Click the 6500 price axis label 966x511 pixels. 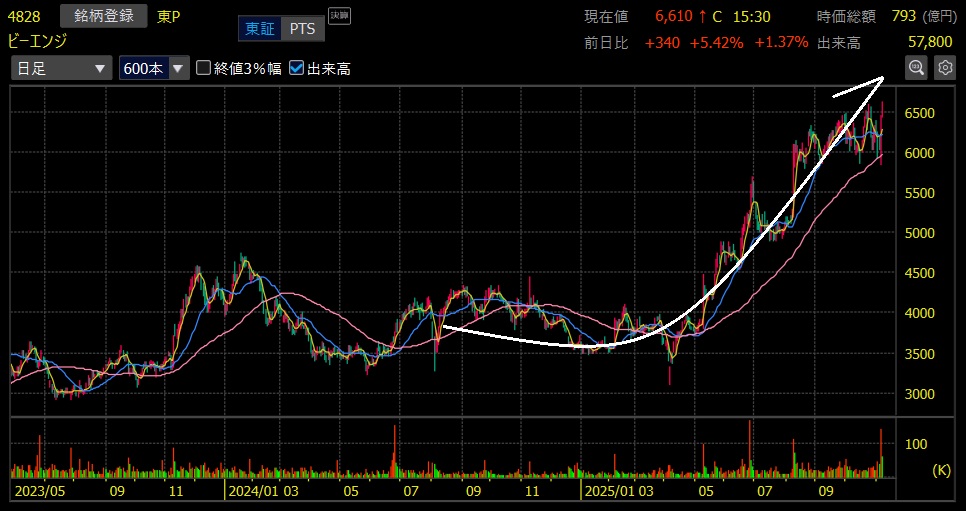(x=919, y=113)
